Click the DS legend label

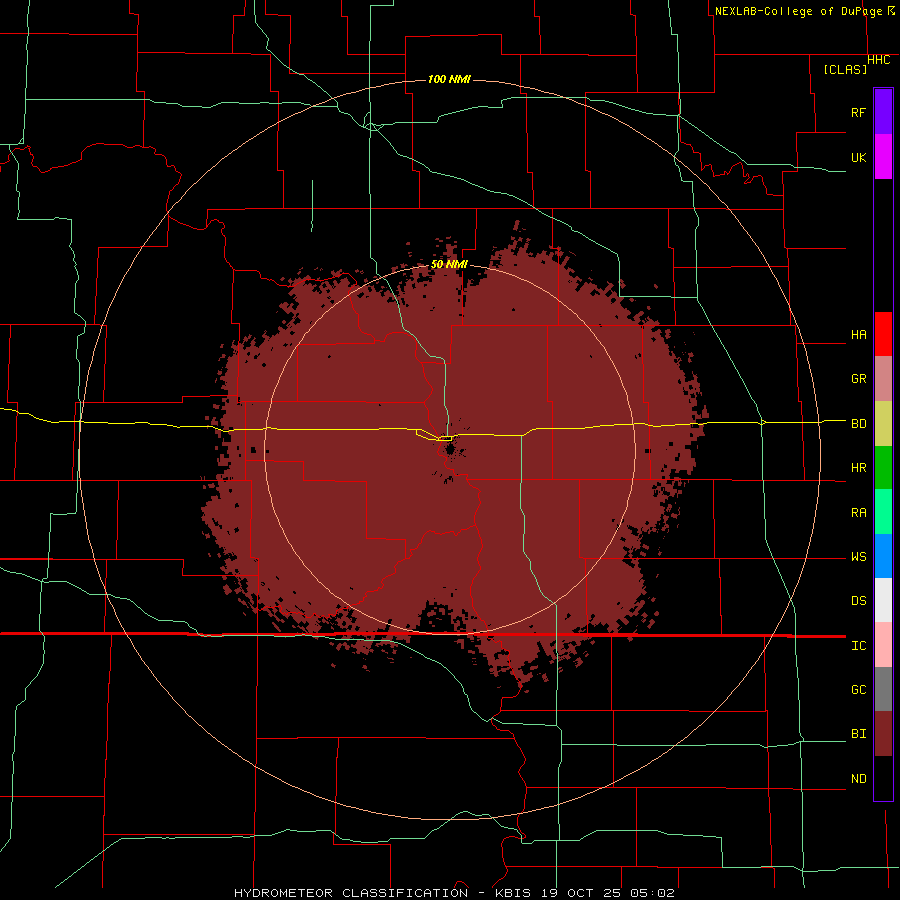[x=858, y=601]
